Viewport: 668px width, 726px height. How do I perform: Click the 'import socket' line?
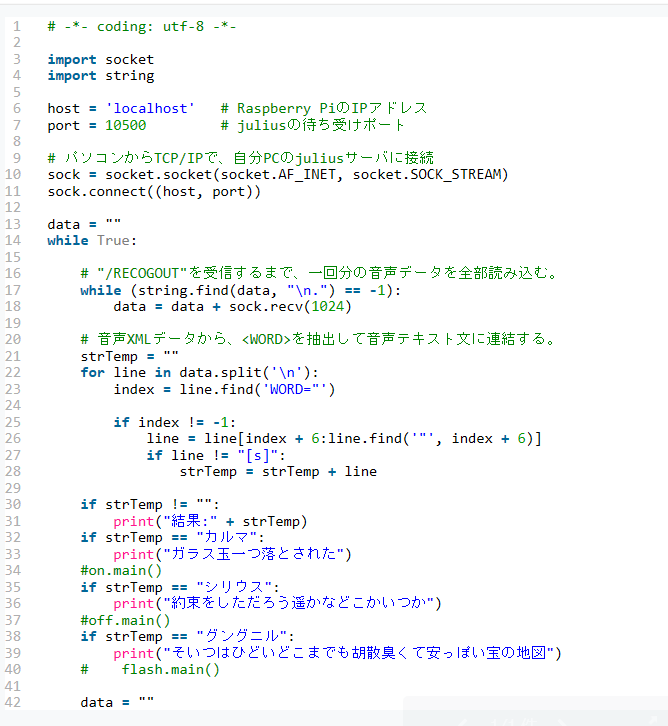[100, 59]
